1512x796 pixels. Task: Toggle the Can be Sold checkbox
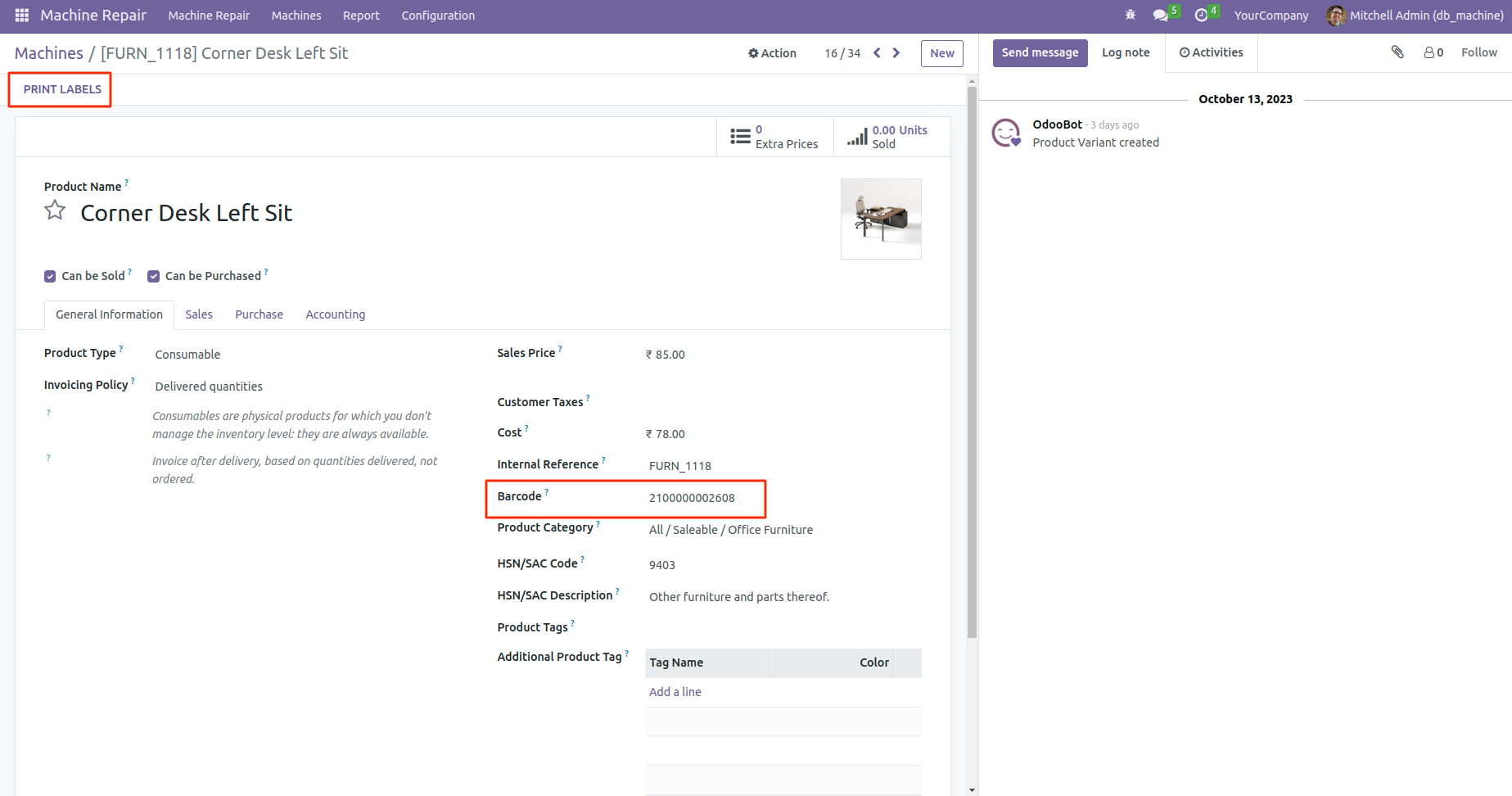(x=50, y=277)
